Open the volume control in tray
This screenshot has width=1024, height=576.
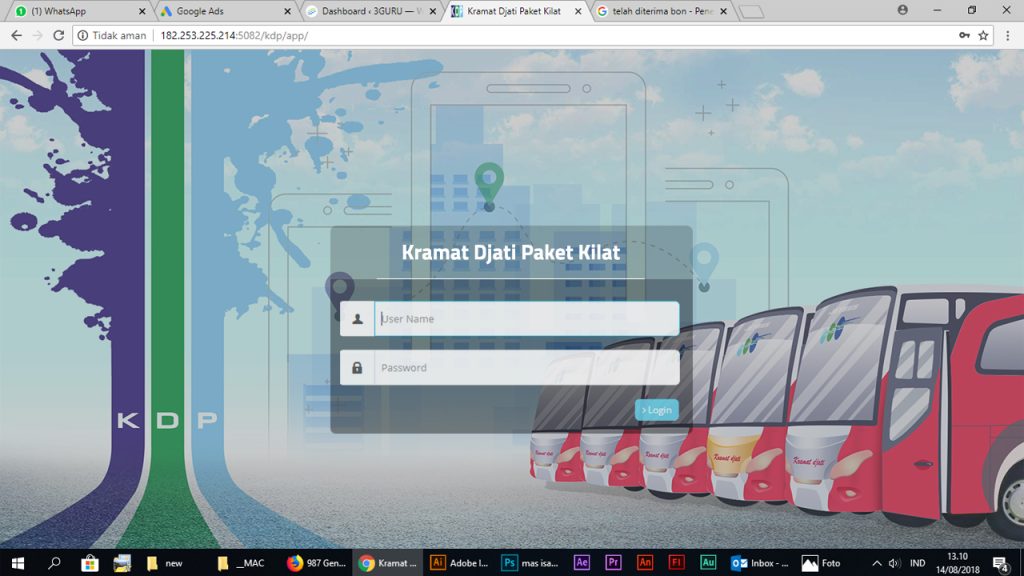894,563
